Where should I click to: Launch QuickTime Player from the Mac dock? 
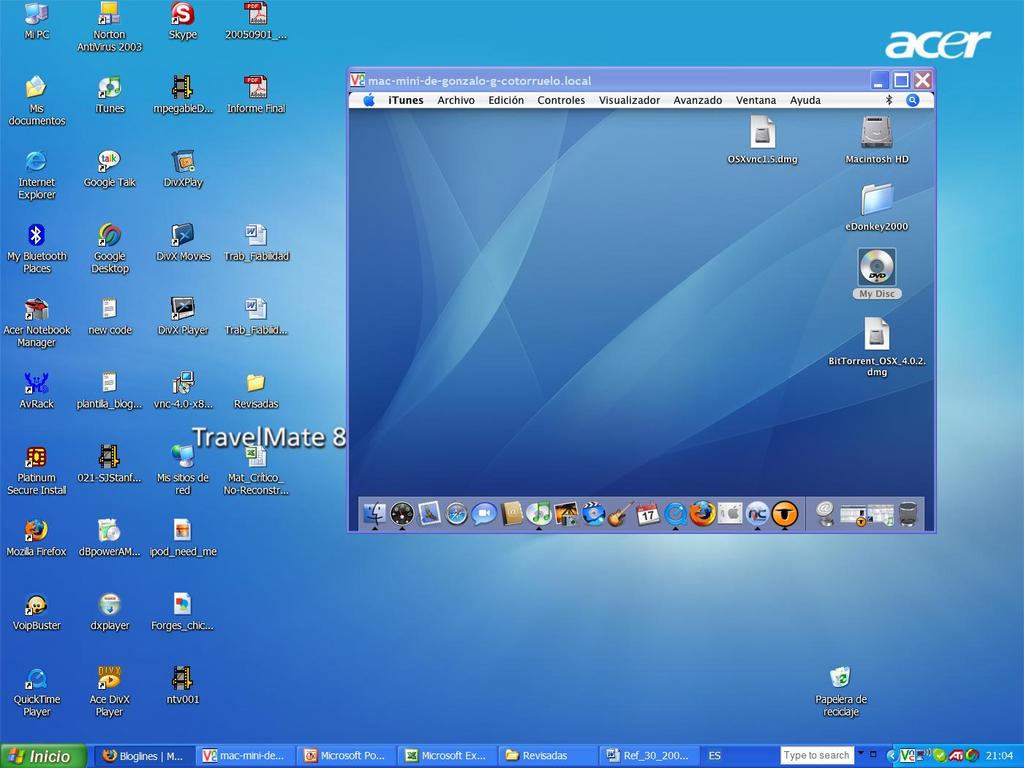(x=675, y=514)
